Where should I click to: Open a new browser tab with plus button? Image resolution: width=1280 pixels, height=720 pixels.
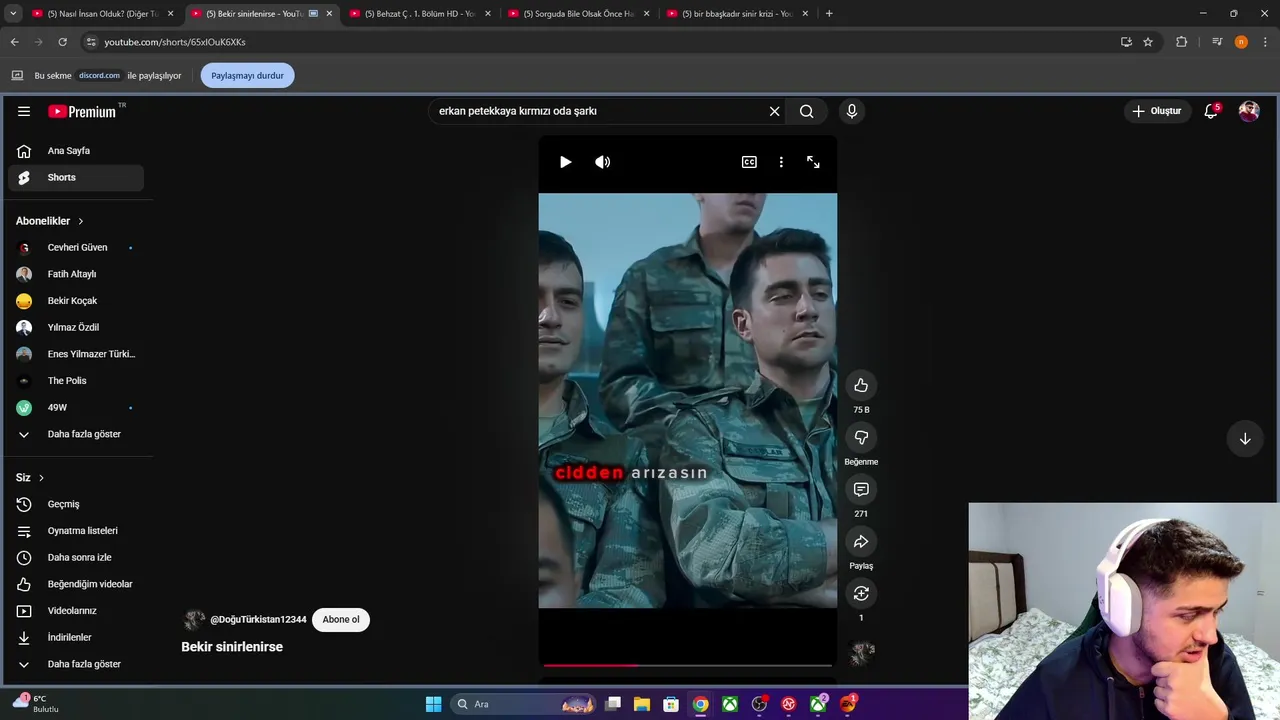pyautogui.click(x=829, y=14)
